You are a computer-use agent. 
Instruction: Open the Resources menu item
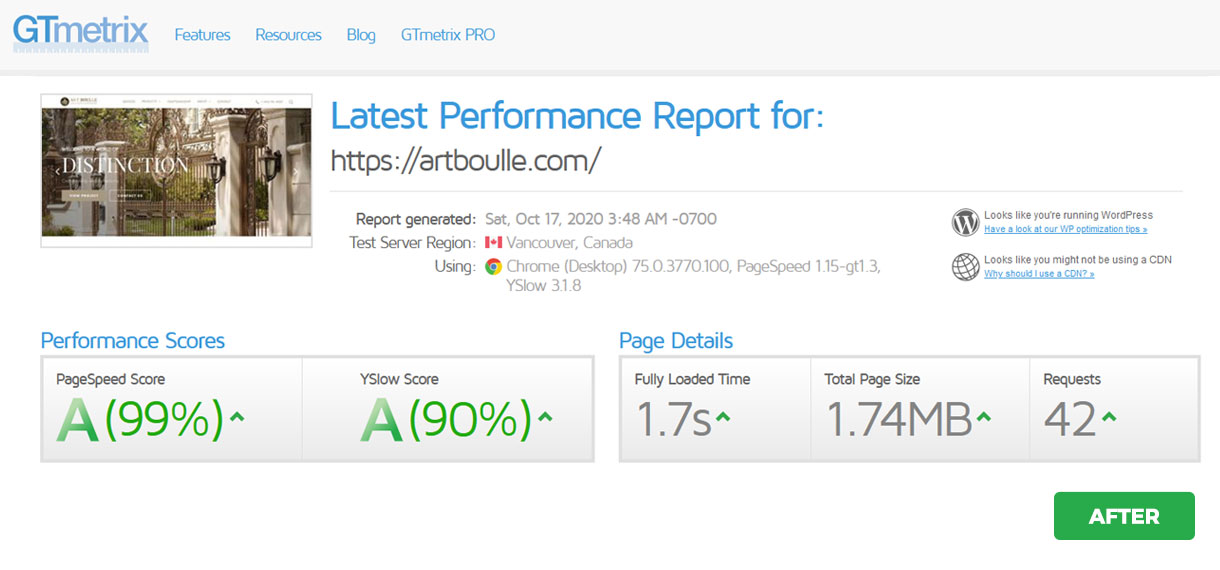pos(288,35)
